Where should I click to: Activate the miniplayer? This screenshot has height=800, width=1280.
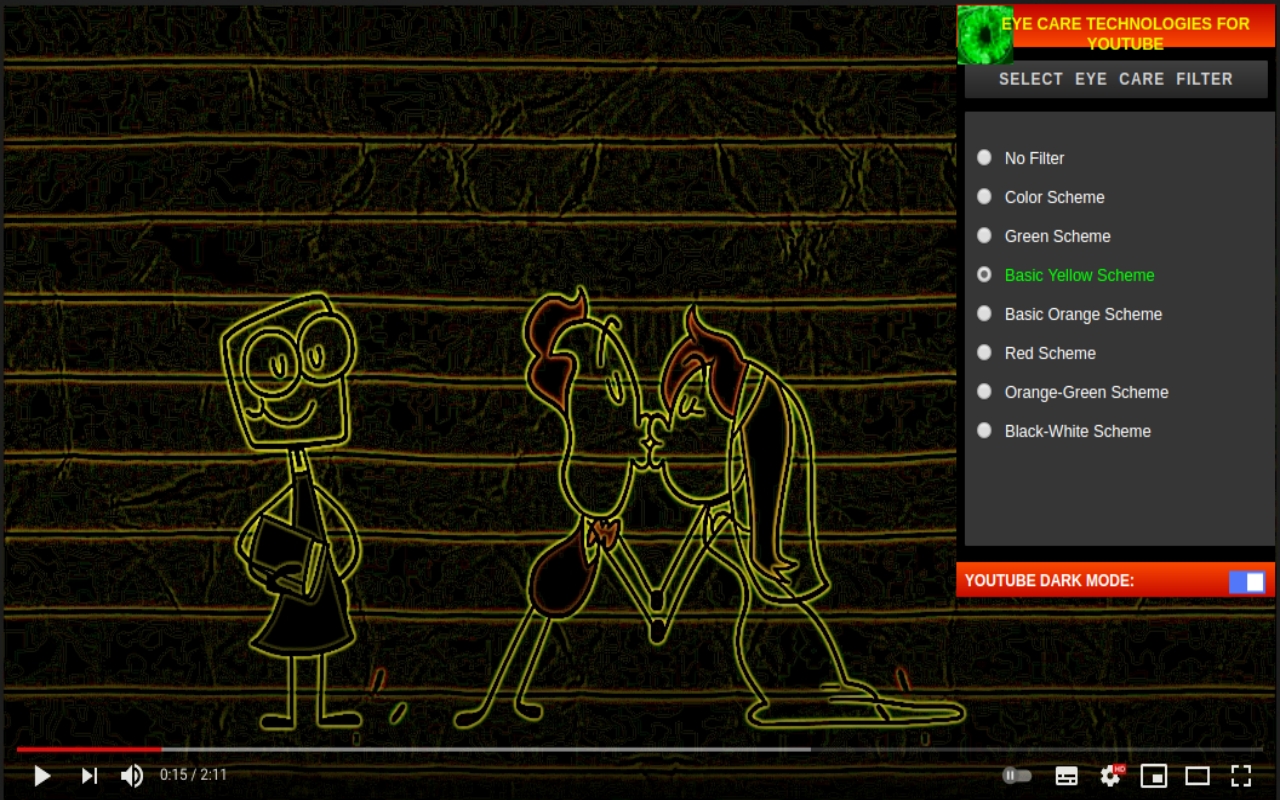click(1154, 775)
